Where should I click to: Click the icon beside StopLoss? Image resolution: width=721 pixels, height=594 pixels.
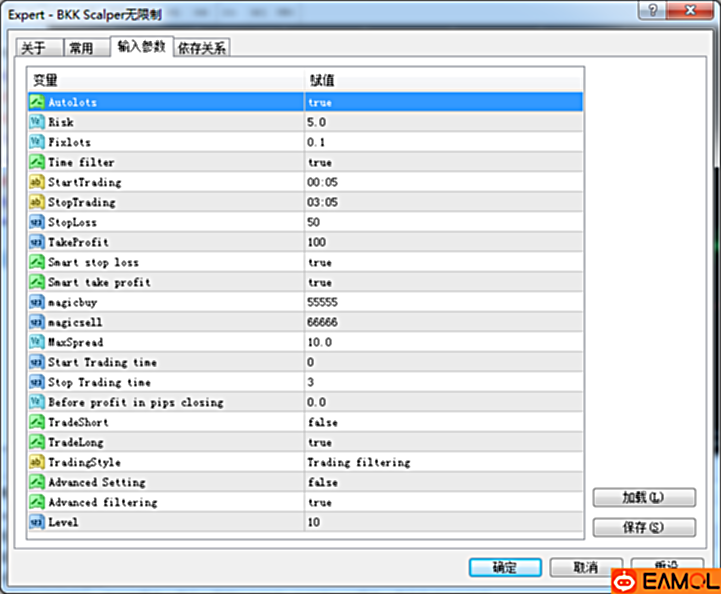(x=37, y=222)
